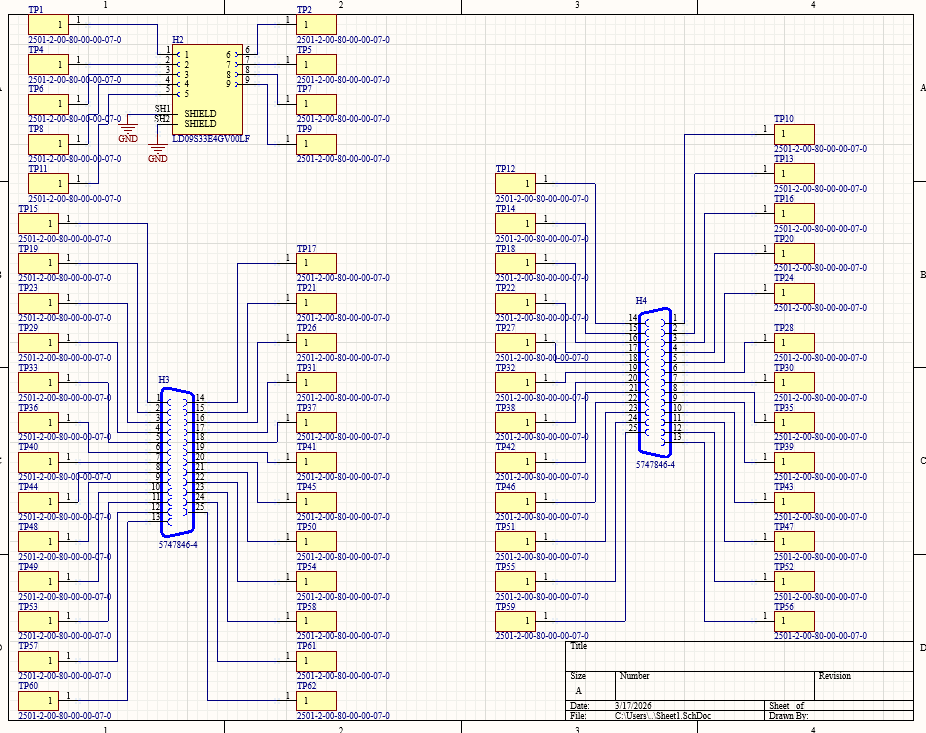
Task: Select test point TP13 component
Action: pos(794,174)
